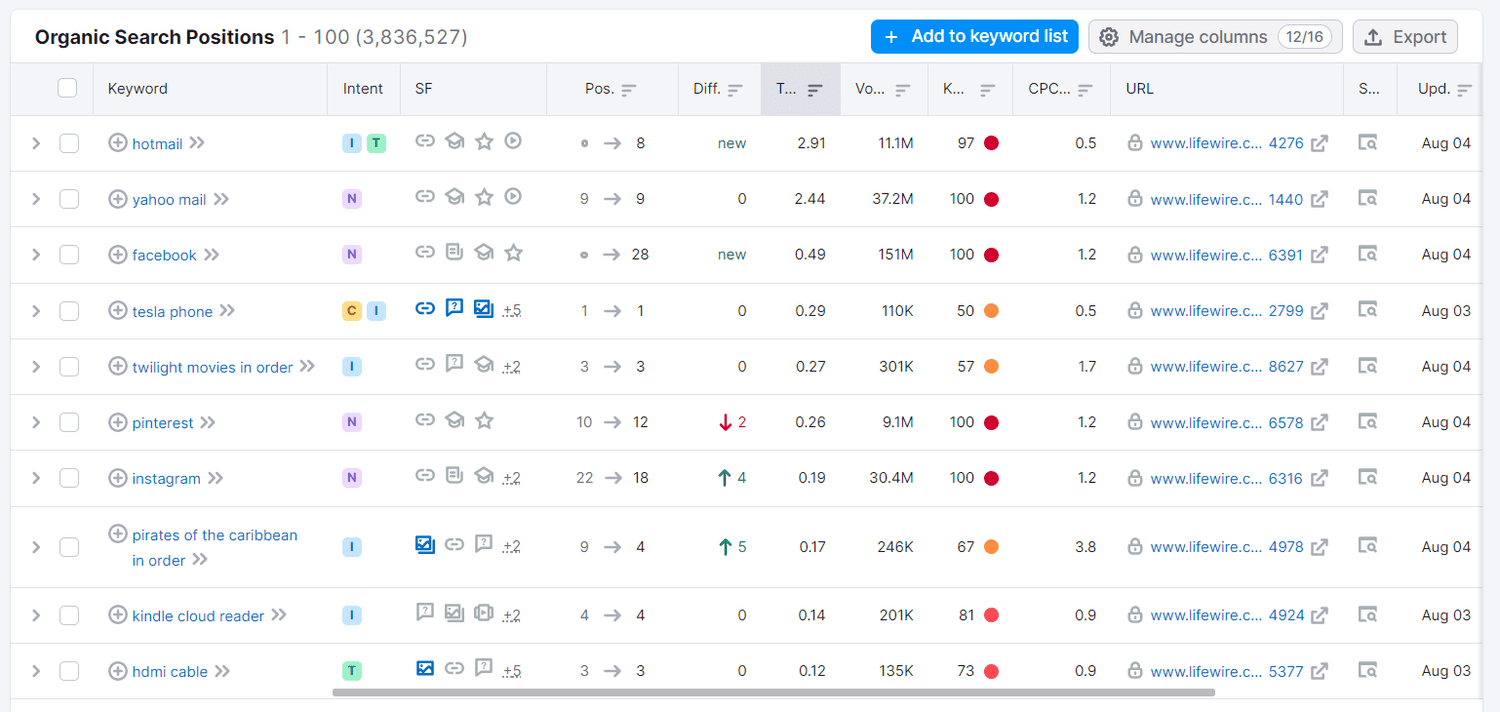Click the Add to keyword list button
Viewport: 1500px width, 712px height.
pos(974,37)
